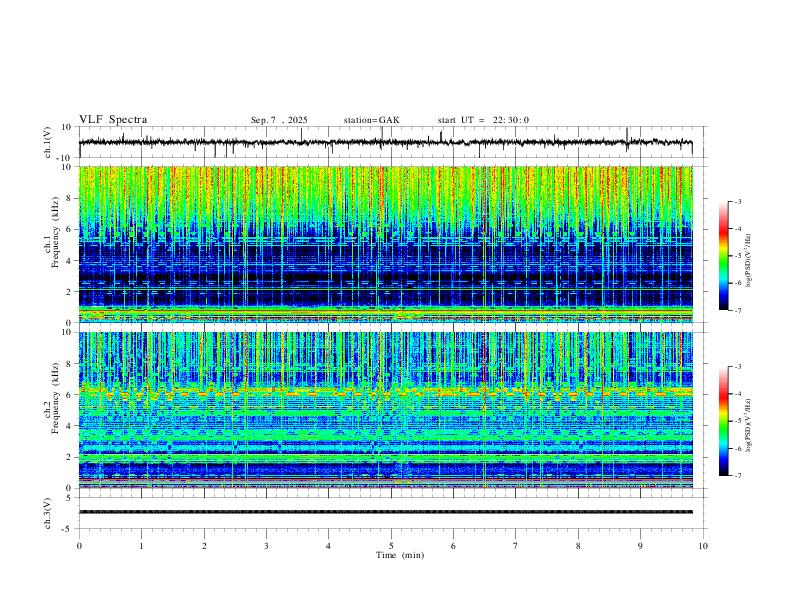Click the time axis tick label '3'

266,546
